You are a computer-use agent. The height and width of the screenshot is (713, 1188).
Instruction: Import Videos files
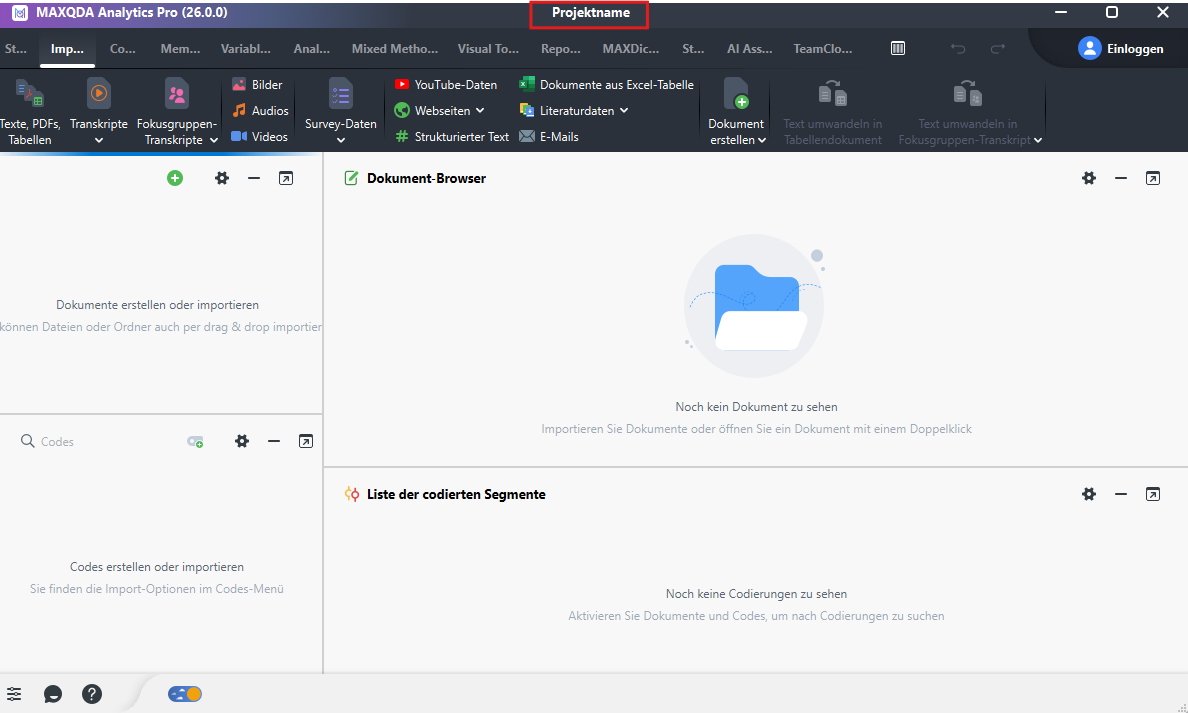click(259, 136)
